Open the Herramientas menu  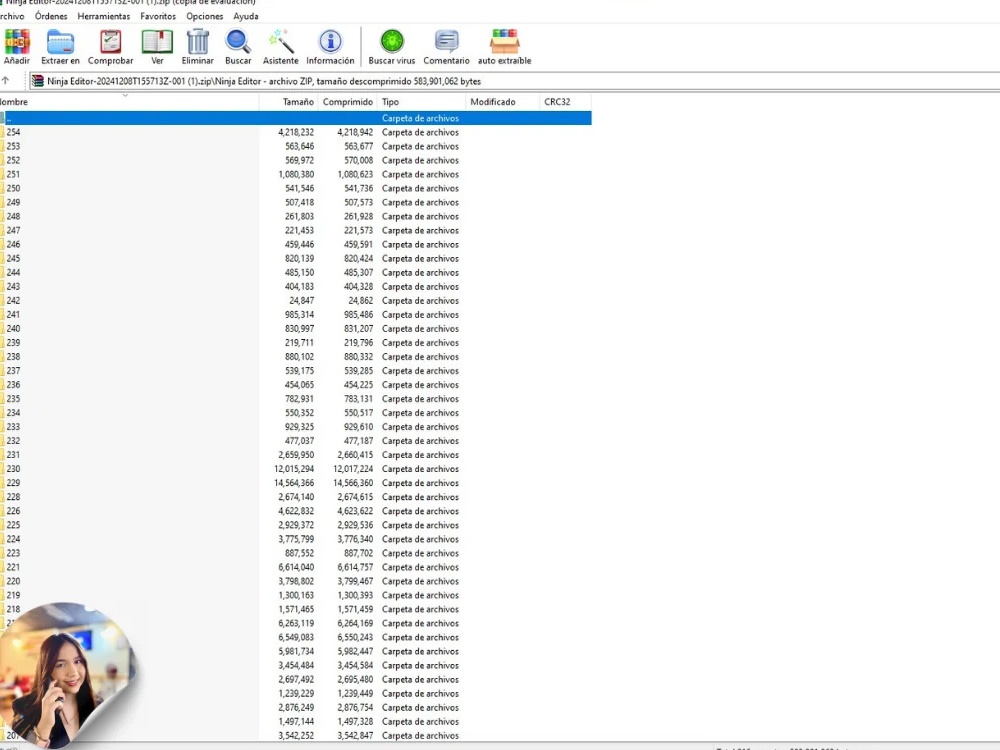[x=104, y=16]
